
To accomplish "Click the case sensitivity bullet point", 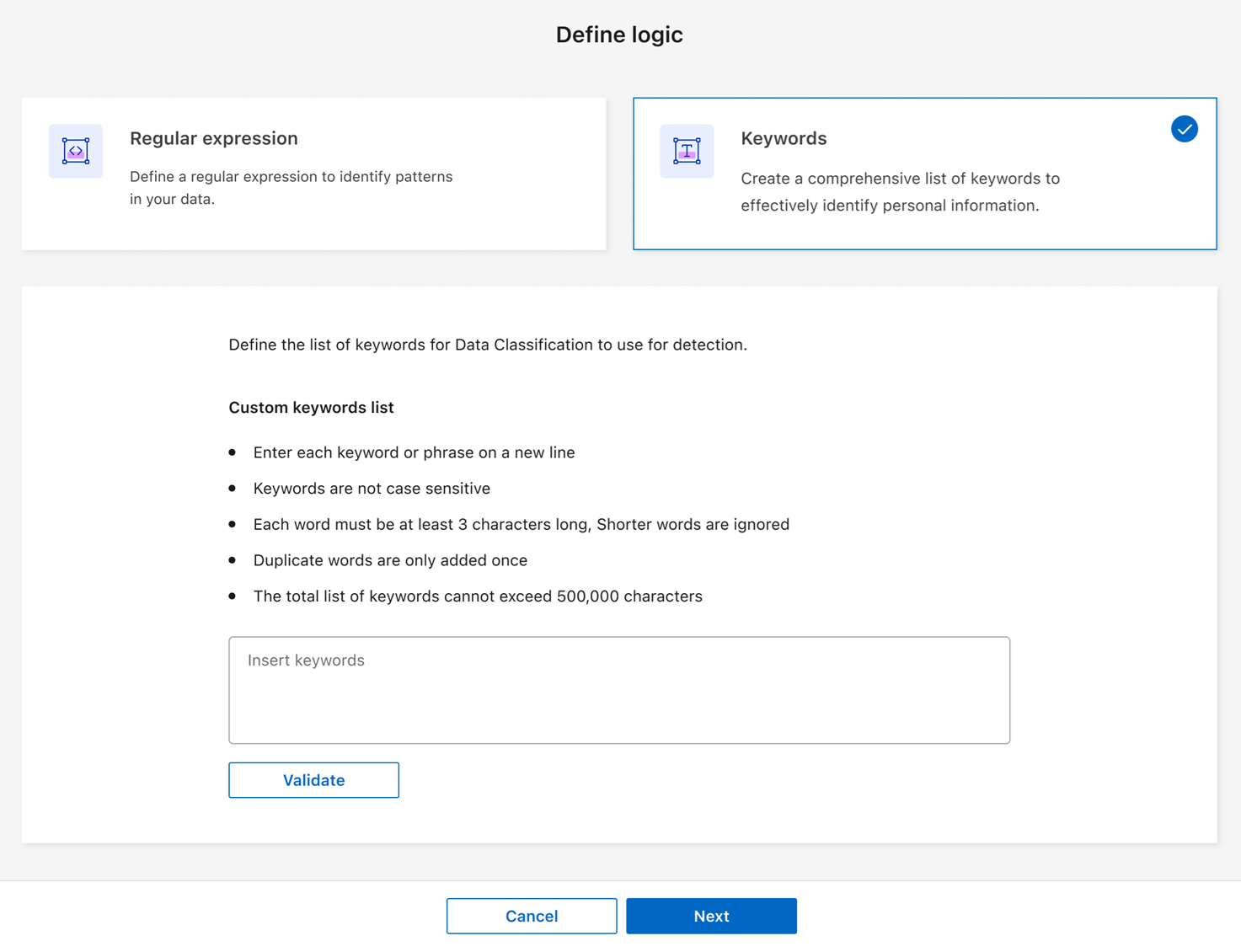I will pos(372,488).
